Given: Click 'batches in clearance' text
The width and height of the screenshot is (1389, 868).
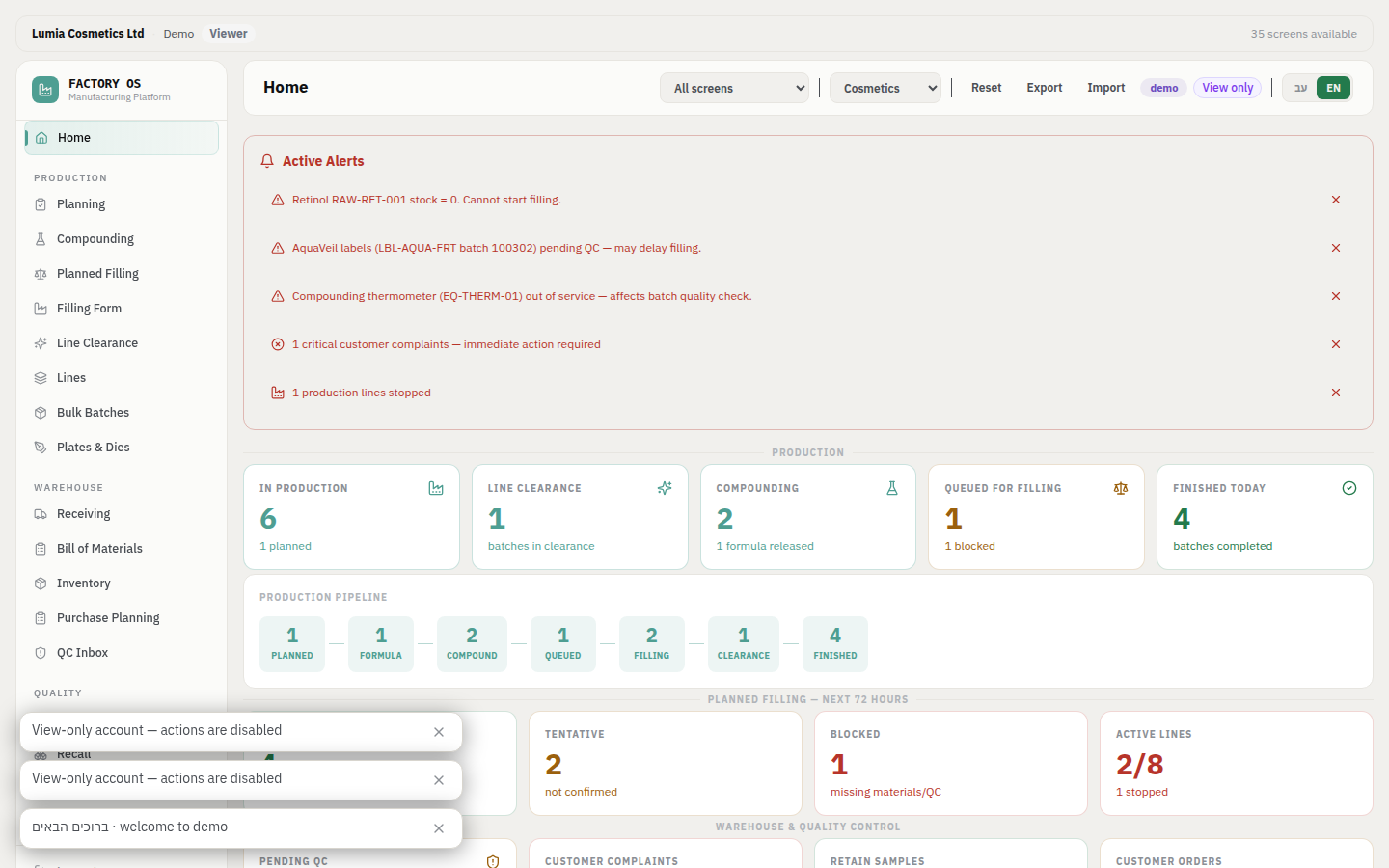Looking at the screenshot, I should click(x=541, y=546).
